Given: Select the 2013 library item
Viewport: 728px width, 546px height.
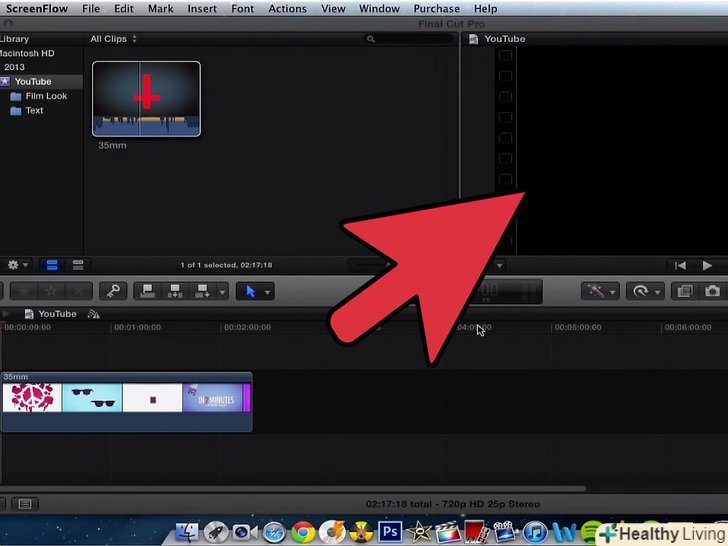Looking at the screenshot, I should [x=14, y=67].
